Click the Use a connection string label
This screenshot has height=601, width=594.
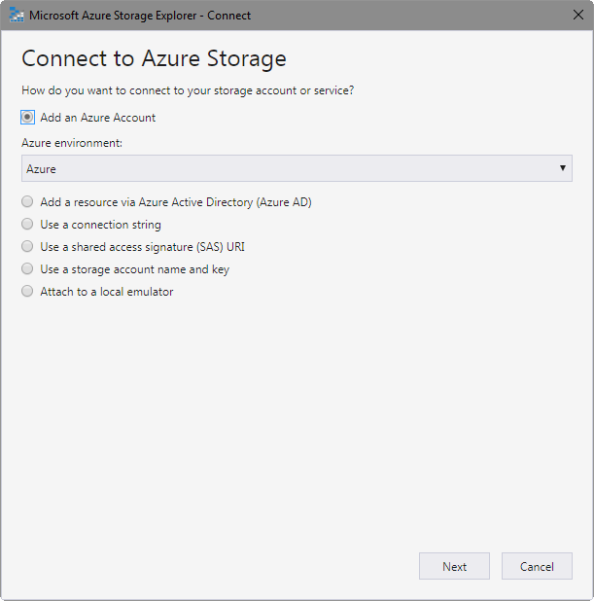coord(100,225)
